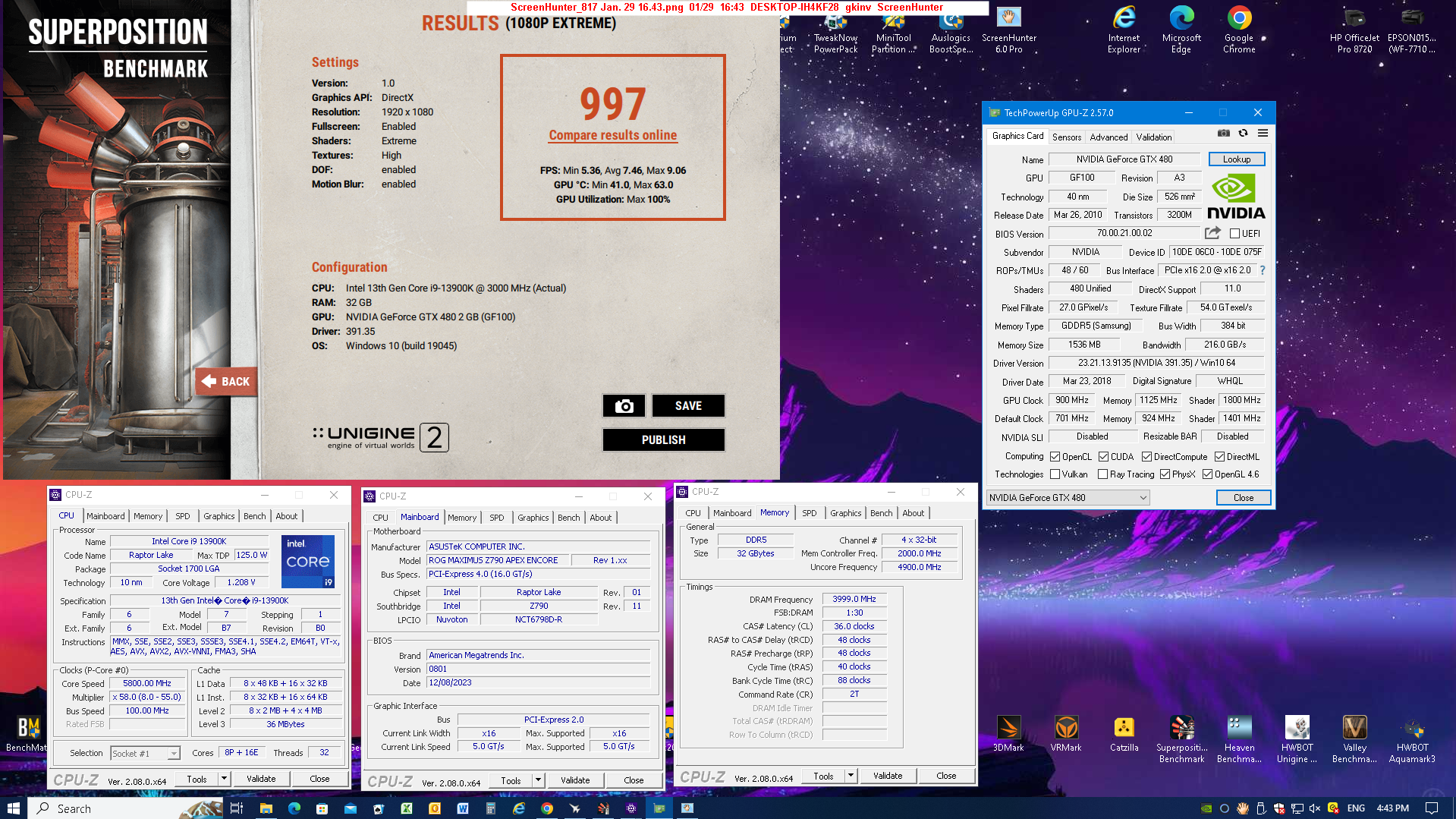Viewport: 1456px width, 819px height.
Task: Toggle the OpenCL checkbox
Action: tap(1055, 457)
